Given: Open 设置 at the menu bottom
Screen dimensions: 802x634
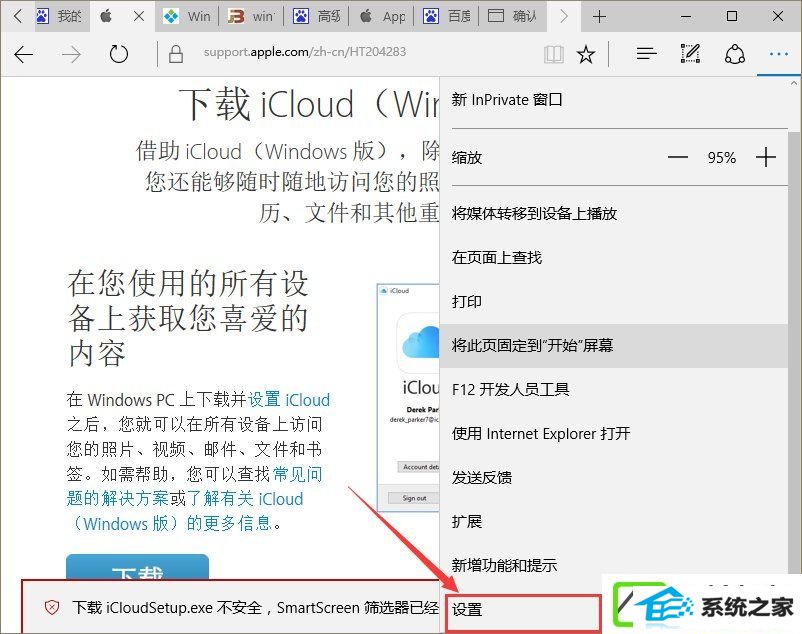Looking at the screenshot, I should 523,610.
